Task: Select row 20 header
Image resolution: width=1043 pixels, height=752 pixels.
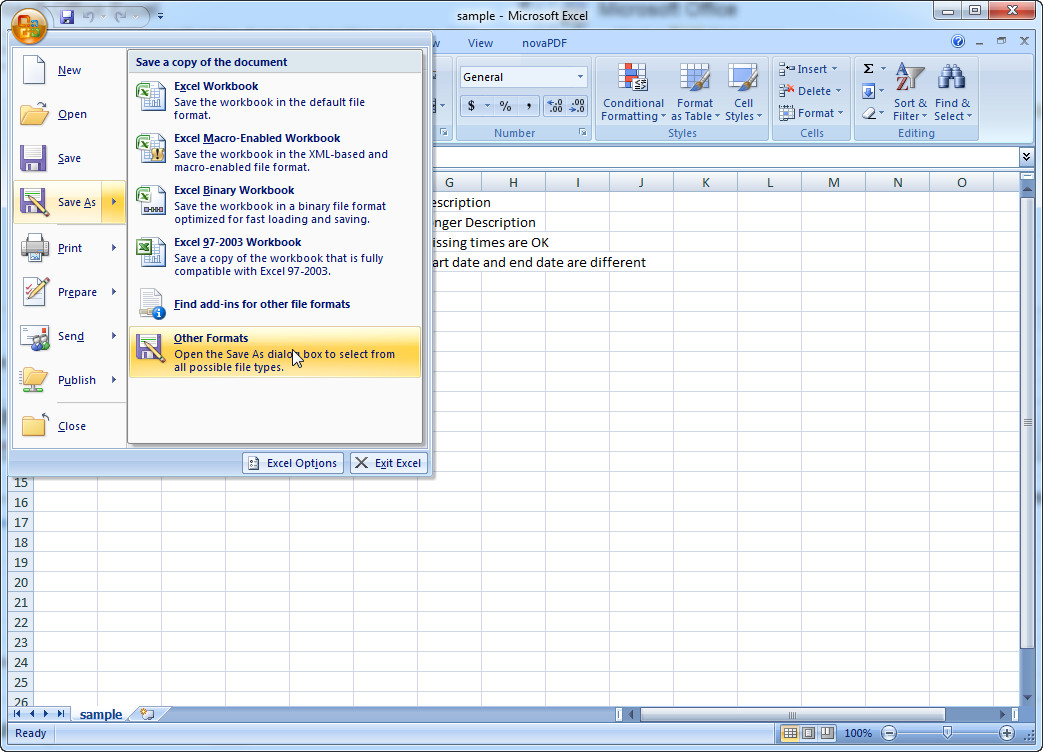Action: click(x=21, y=582)
